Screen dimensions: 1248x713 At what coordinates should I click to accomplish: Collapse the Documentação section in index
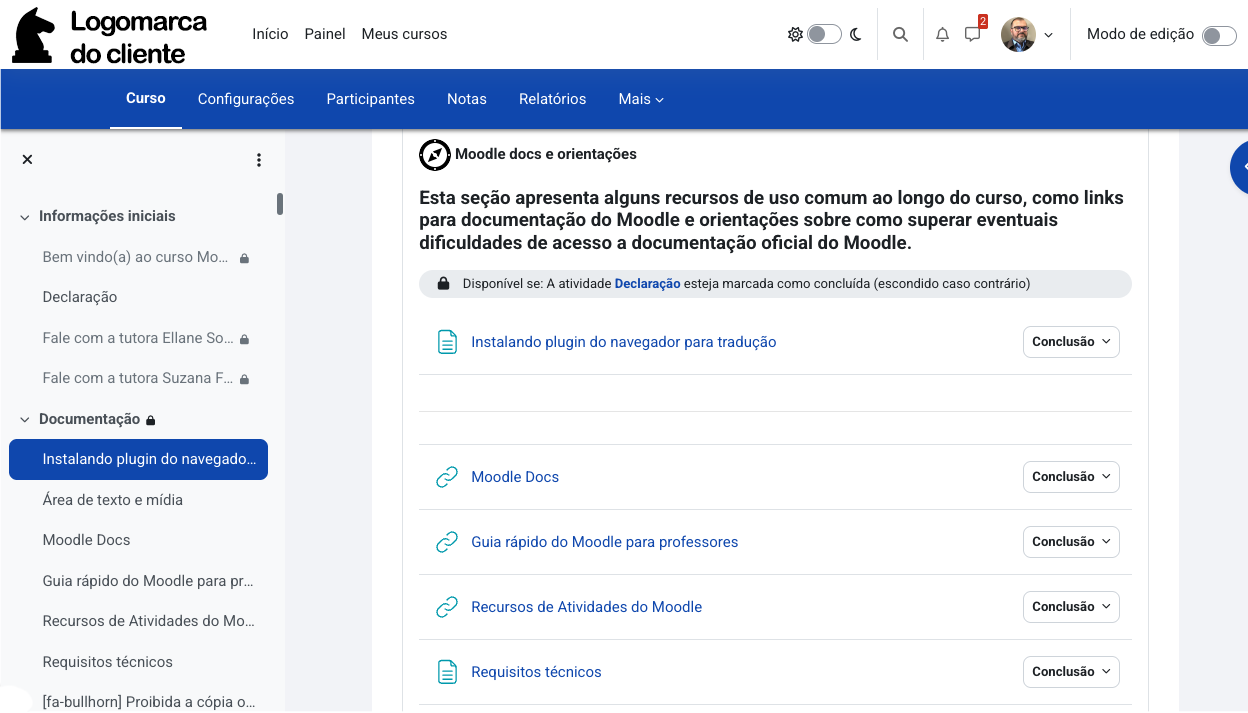tap(25, 420)
